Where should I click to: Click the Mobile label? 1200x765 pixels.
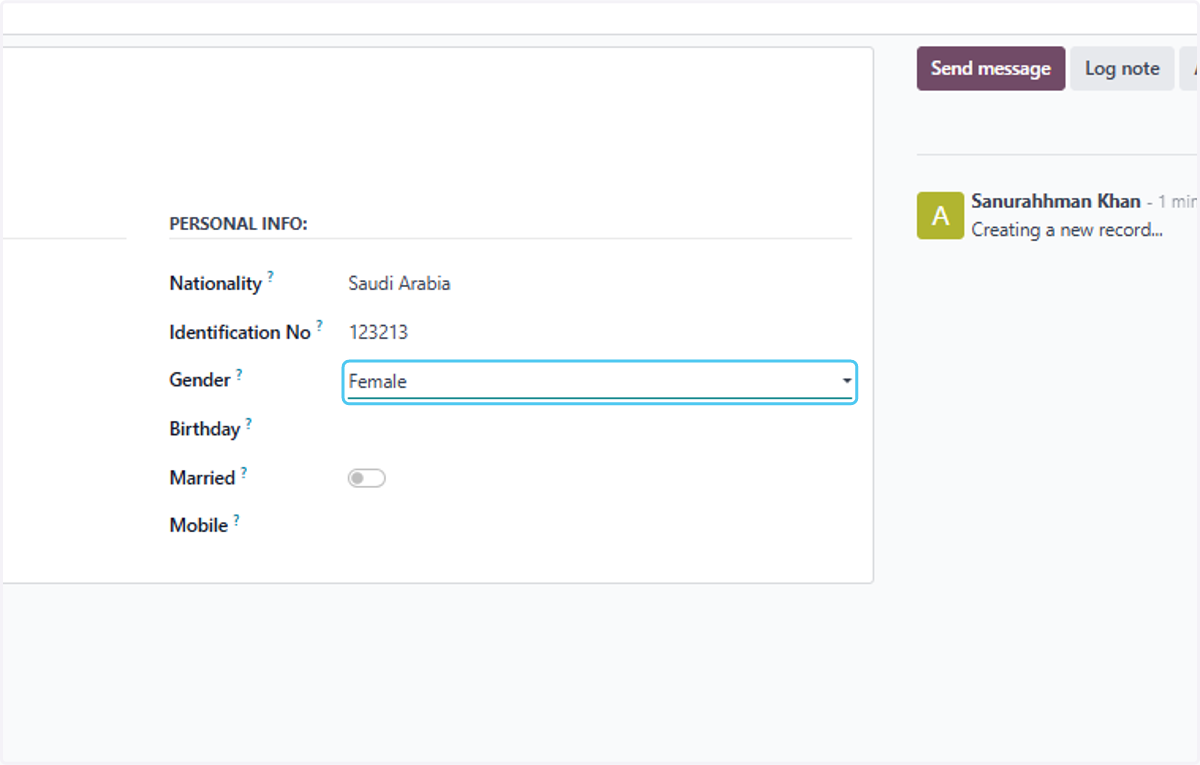tap(199, 525)
